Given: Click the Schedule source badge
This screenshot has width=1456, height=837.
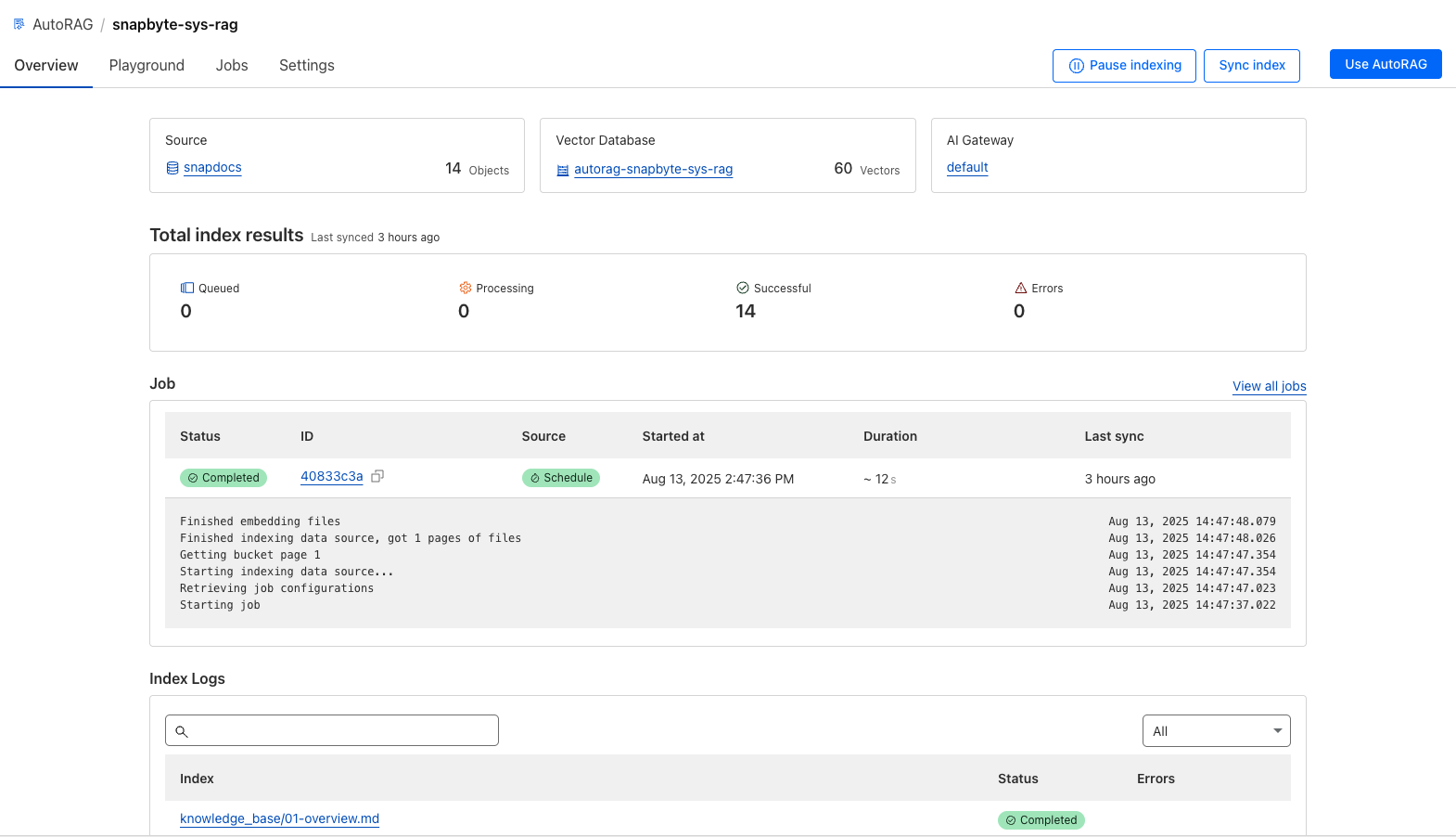Looking at the screenshot, I should tap(561, 478).
